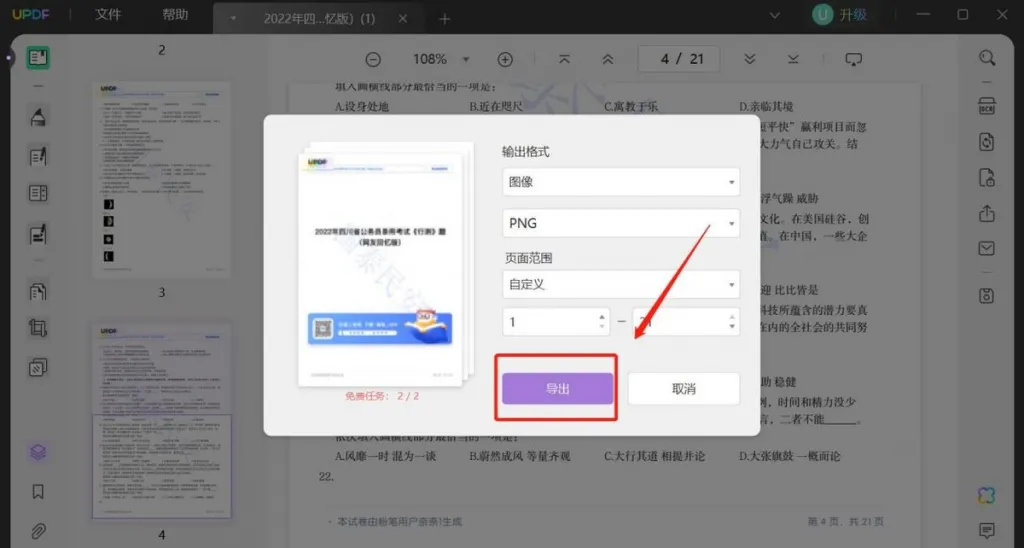Add a new tab with plus button
Screen dimensions: 1024x548
445,19
